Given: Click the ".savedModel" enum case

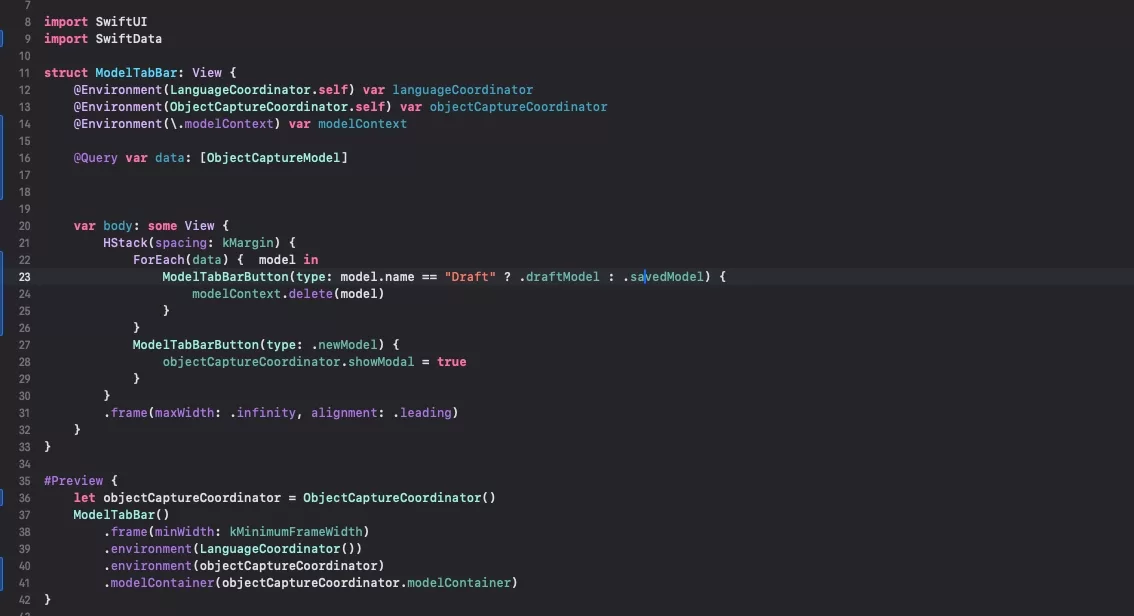Looking at the screenshot, I should (x=663, y=277).
